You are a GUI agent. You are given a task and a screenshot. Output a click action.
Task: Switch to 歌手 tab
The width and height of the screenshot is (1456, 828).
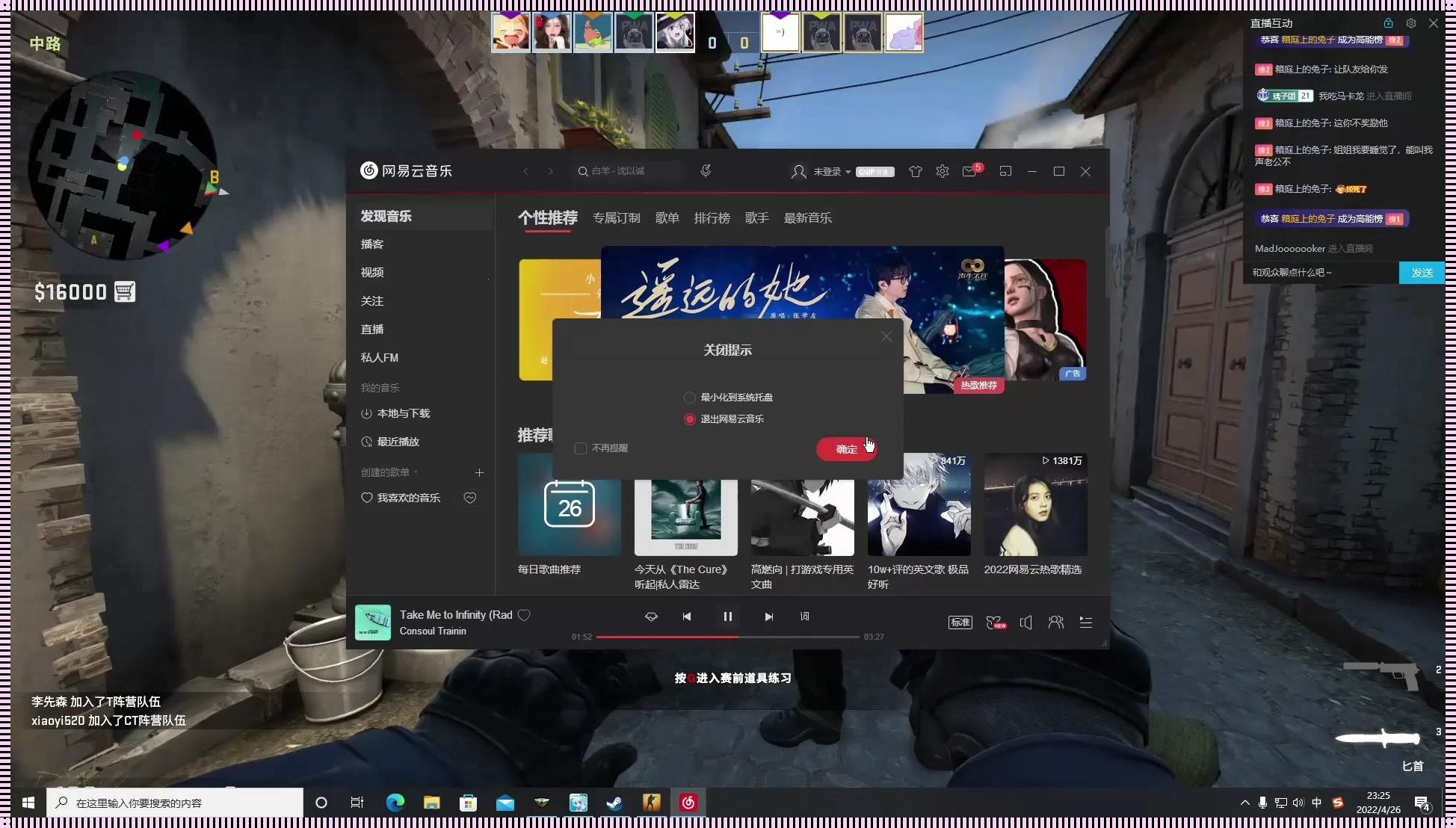pyautogui.click(x=757, y=217)
